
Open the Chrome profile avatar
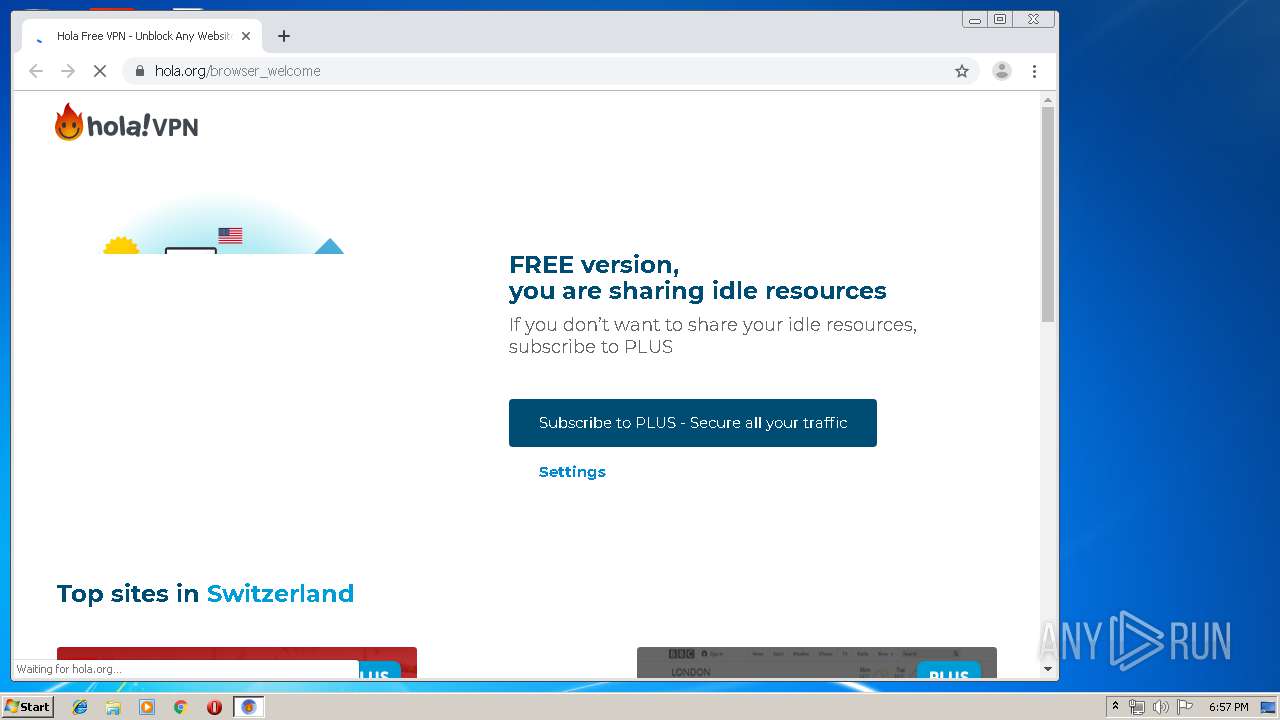1001,71
